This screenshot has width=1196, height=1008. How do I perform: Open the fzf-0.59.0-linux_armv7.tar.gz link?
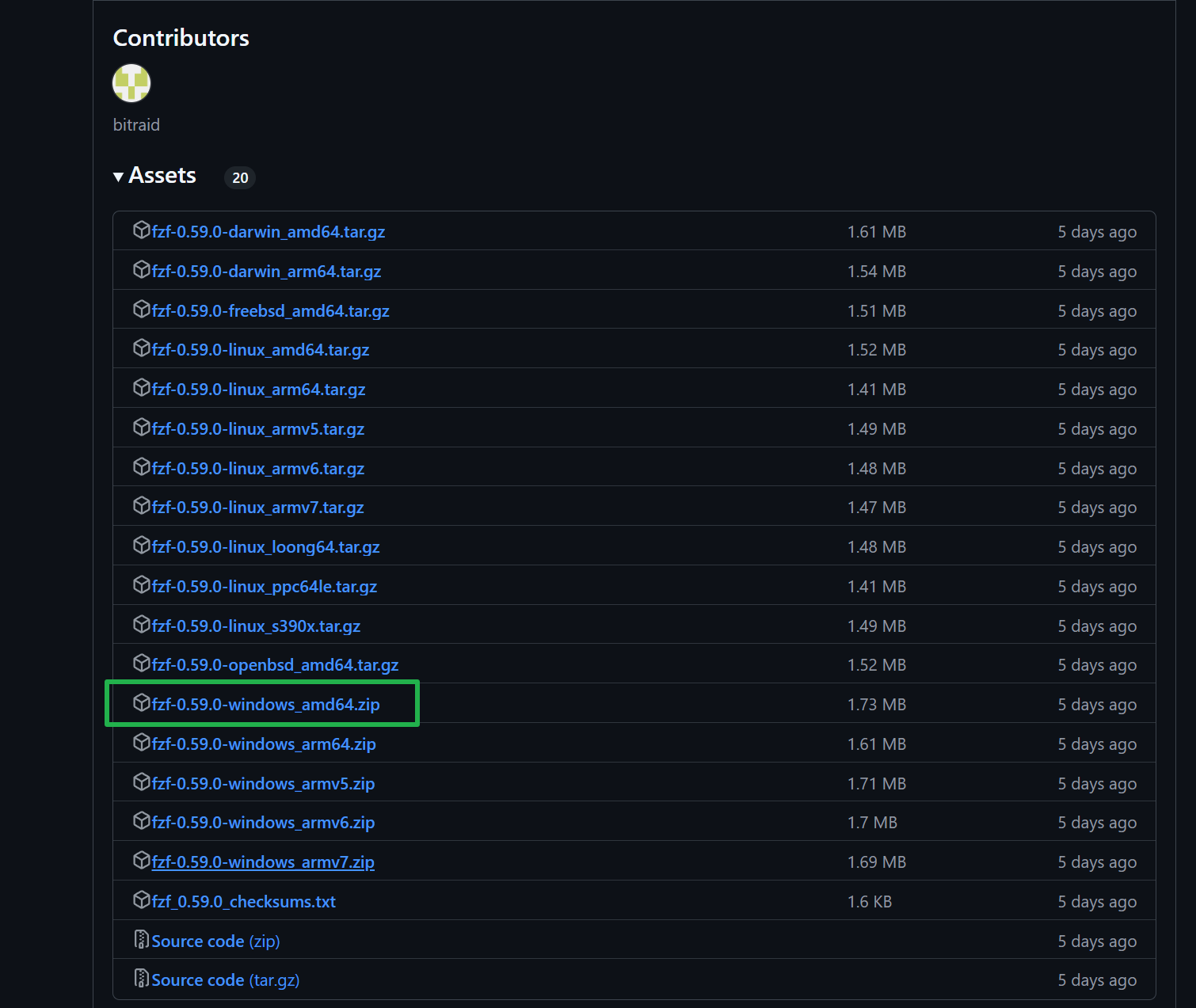coord(258,508)
